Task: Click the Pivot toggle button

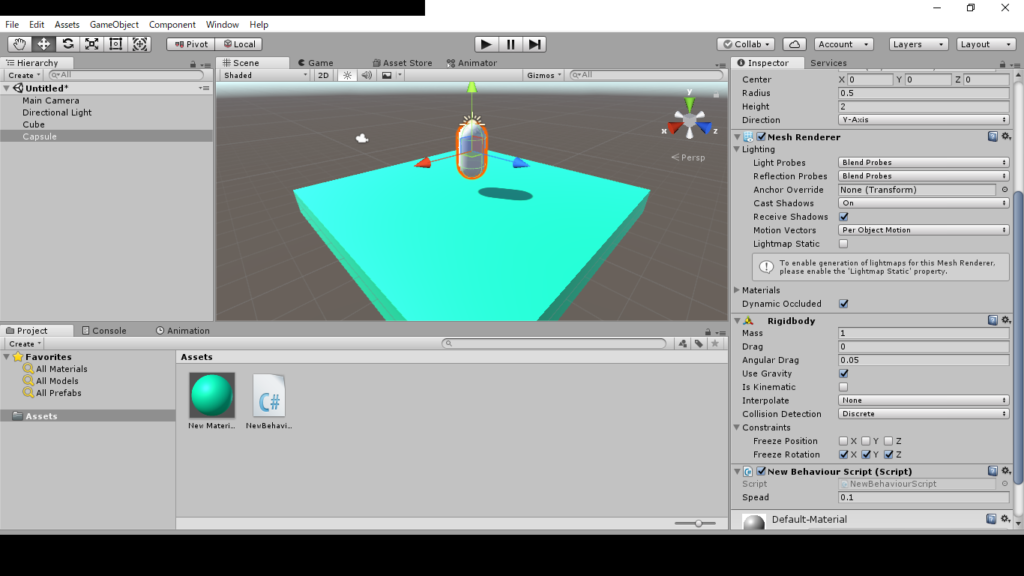Action: 190,44
